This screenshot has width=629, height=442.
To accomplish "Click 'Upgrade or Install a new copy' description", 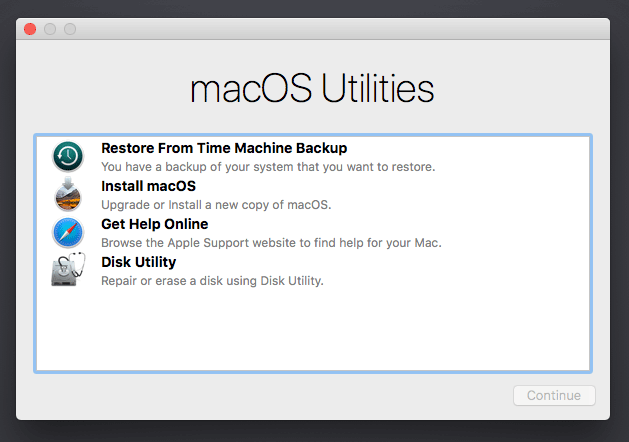I will (215, 205).
